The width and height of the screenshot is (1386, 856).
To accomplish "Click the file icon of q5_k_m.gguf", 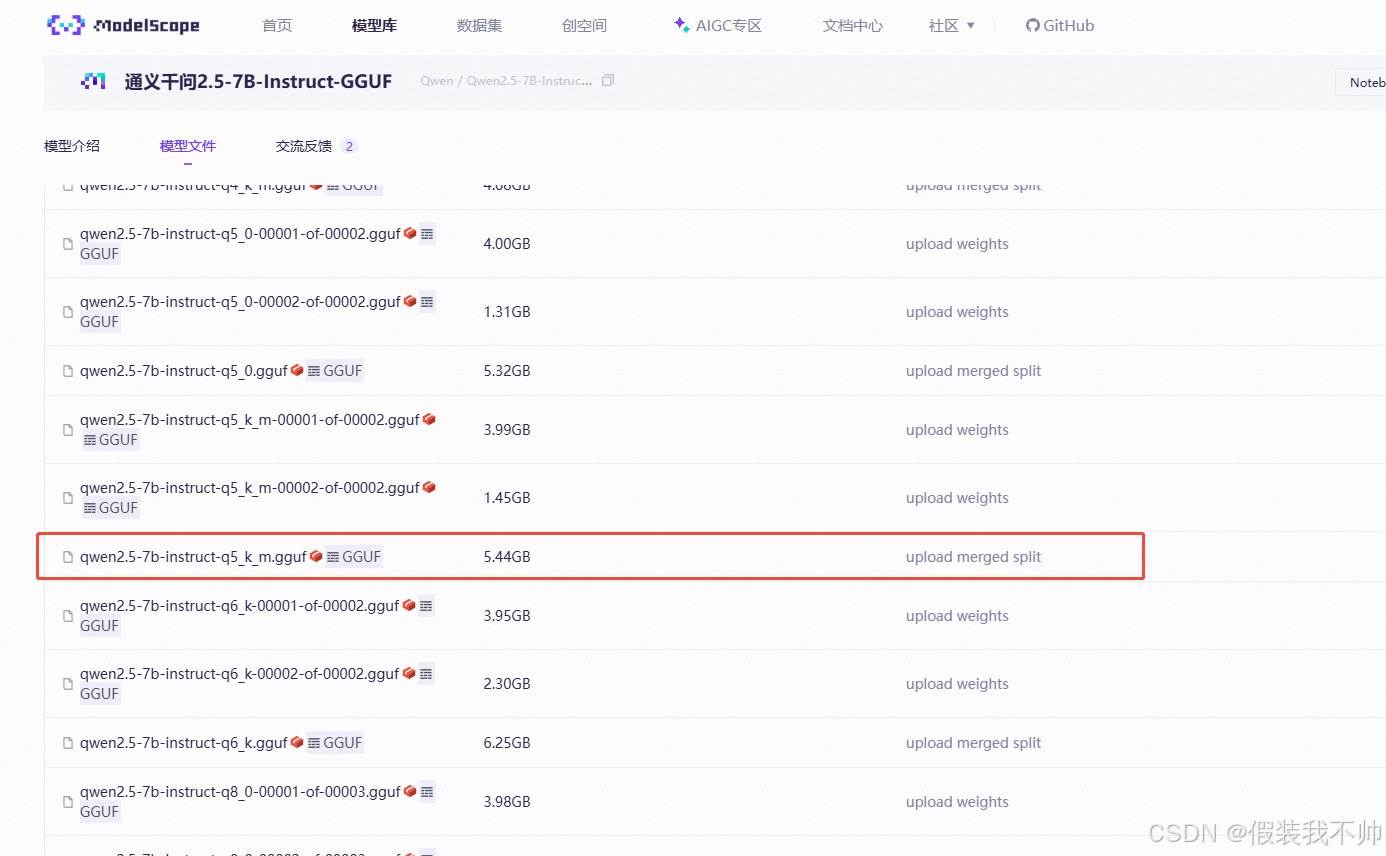I will [68, 557].
